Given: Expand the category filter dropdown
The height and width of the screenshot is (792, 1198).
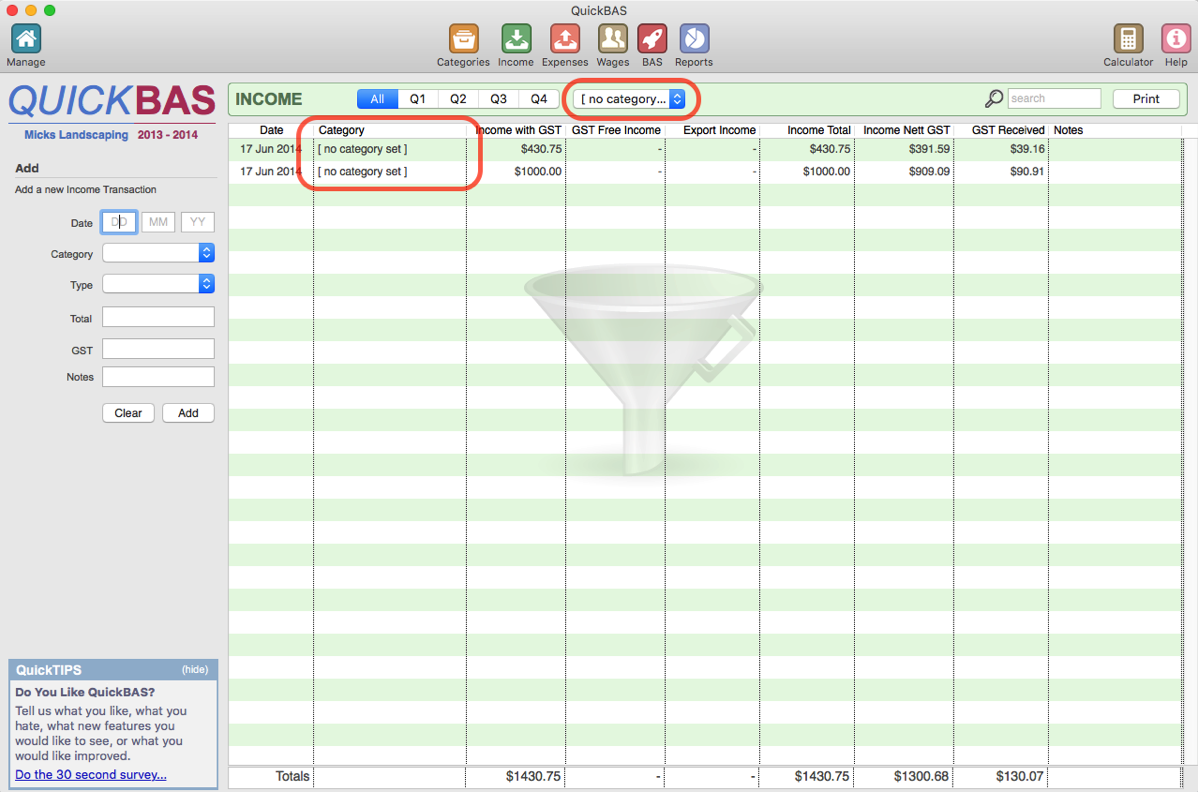Looking at the screenshot, I should (x=631, y=99).
